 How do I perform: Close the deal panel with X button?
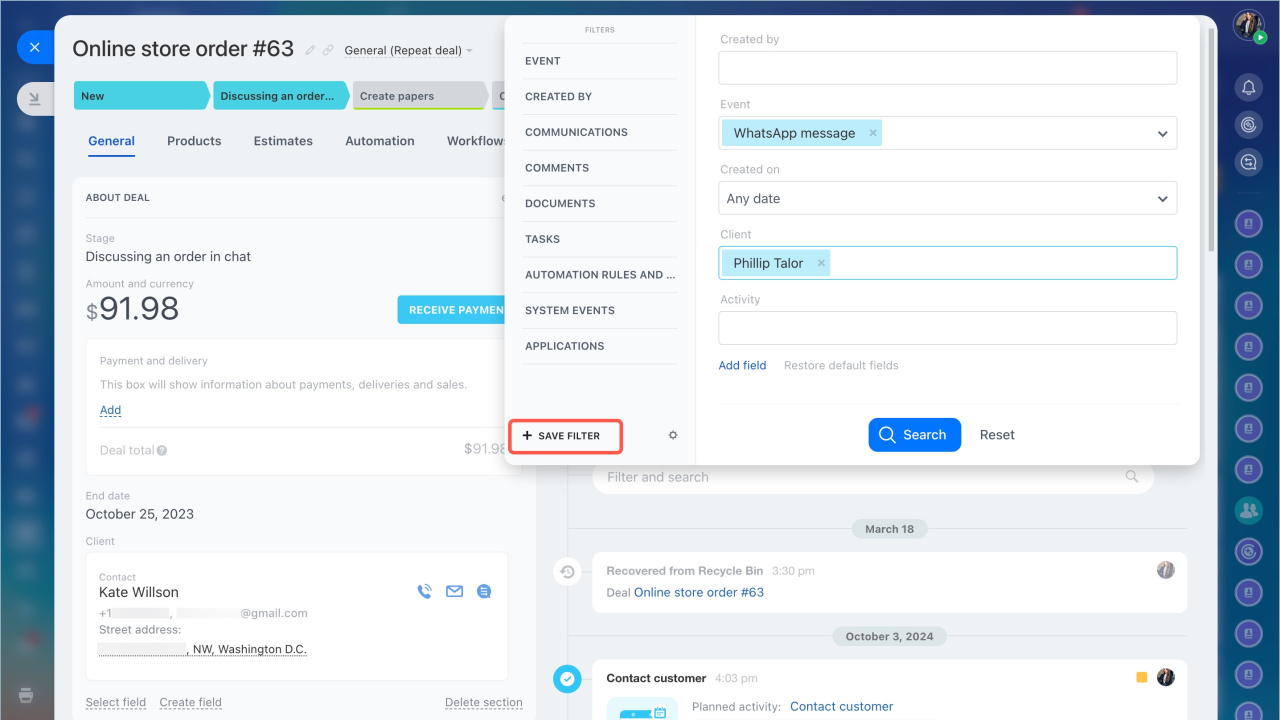click(35, 47)
